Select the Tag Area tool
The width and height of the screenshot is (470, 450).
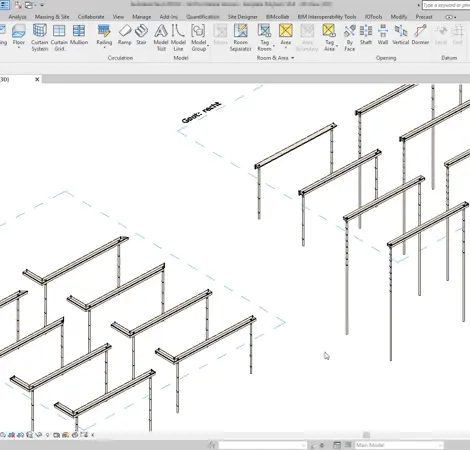coord(329,38)
